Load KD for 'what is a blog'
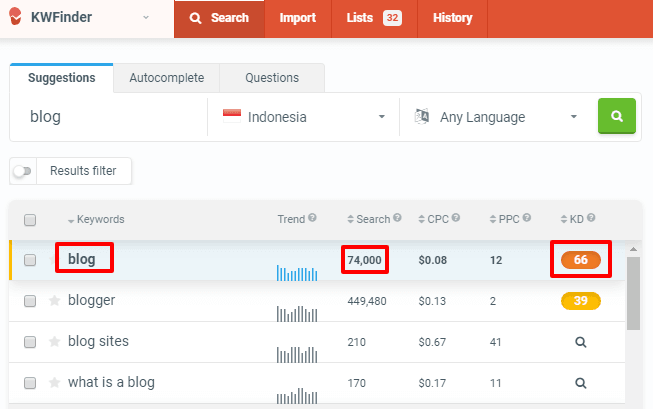This screenshot has height=409, width=653. (x=580, y=383)
